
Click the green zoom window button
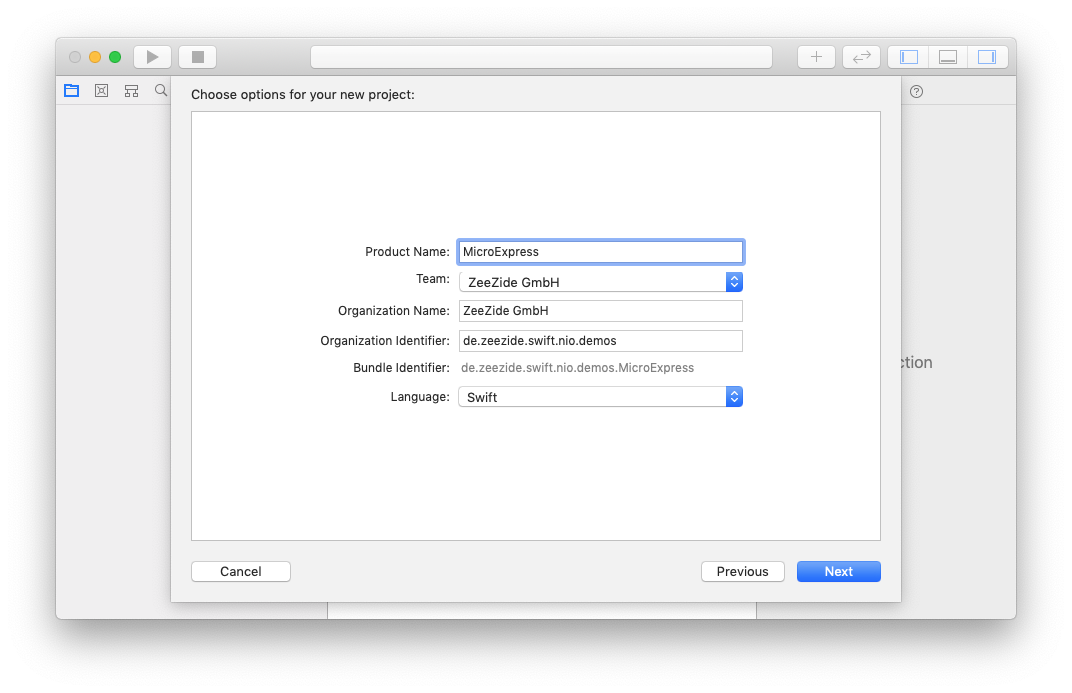[115, 57]
